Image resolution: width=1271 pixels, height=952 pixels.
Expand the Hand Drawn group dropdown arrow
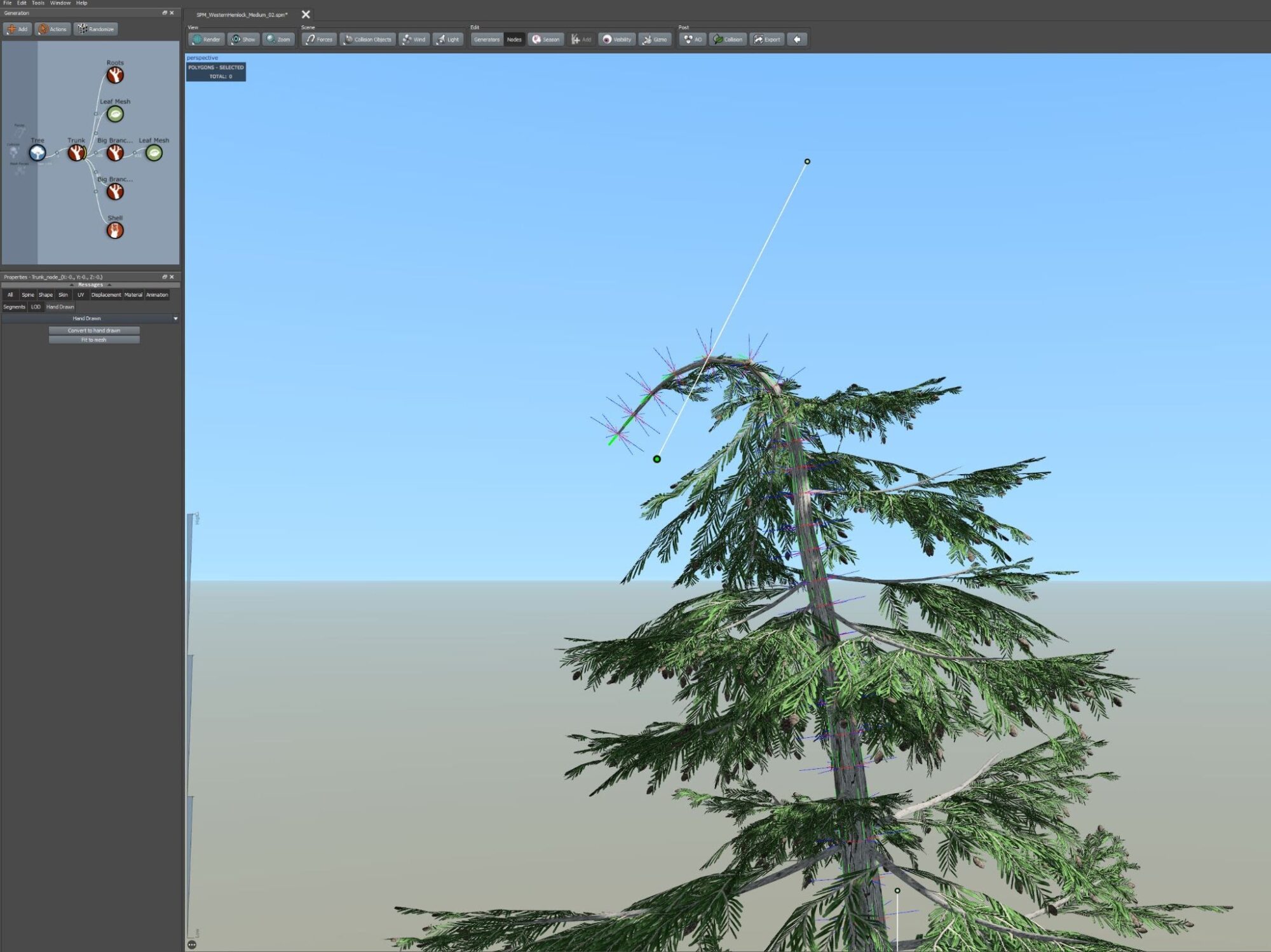click(175, 318)
